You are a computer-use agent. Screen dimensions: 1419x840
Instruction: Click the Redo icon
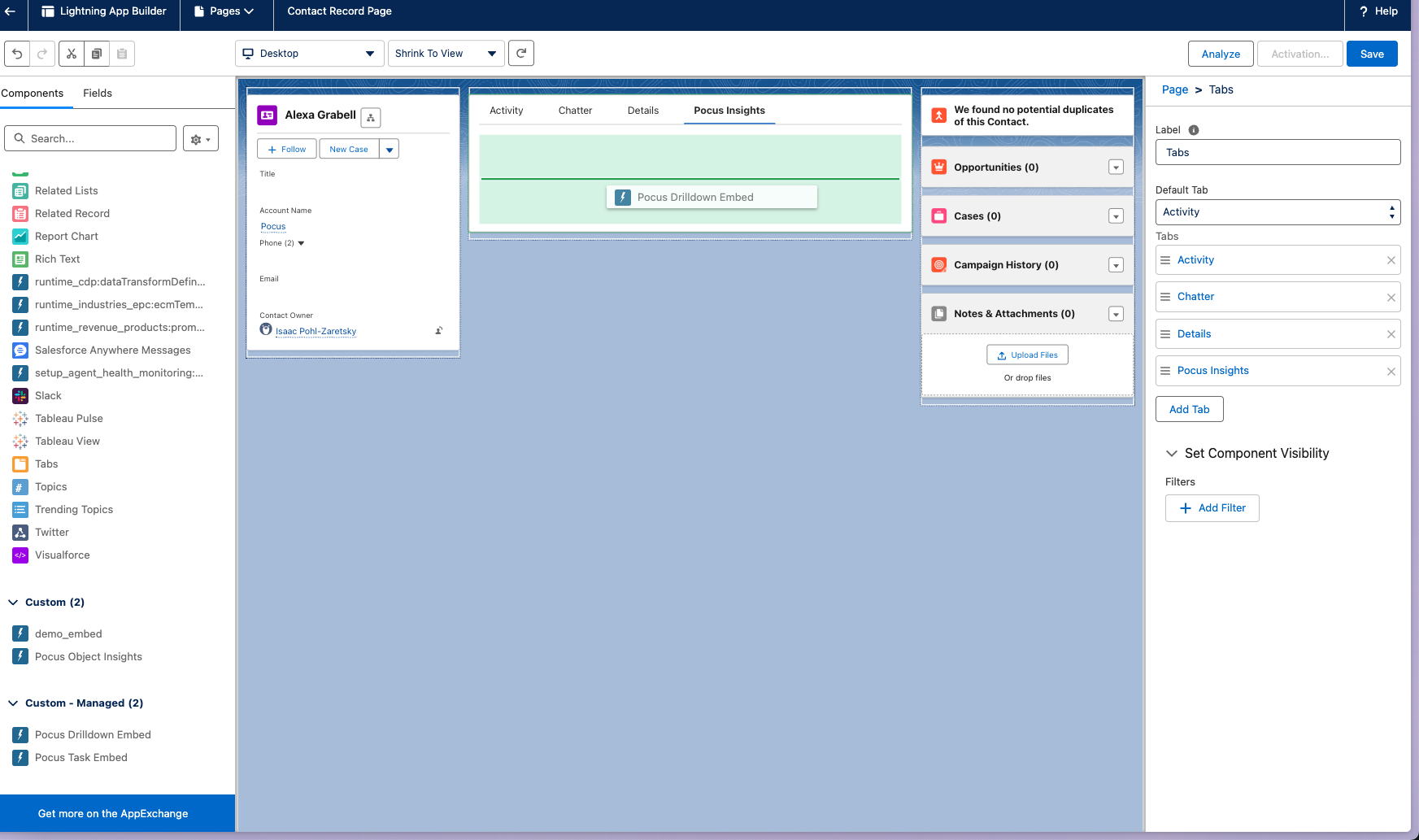tap(42, 54)
